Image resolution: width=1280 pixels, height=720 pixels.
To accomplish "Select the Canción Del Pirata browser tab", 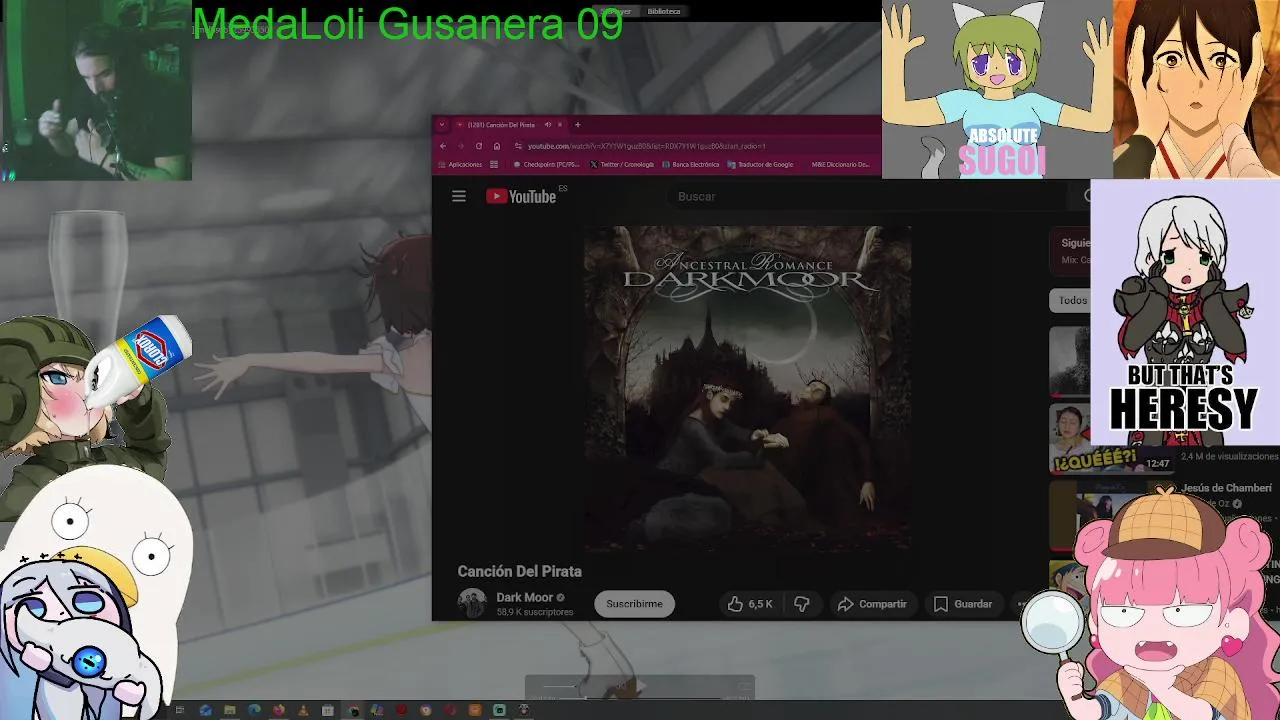I will click(510, 125).
